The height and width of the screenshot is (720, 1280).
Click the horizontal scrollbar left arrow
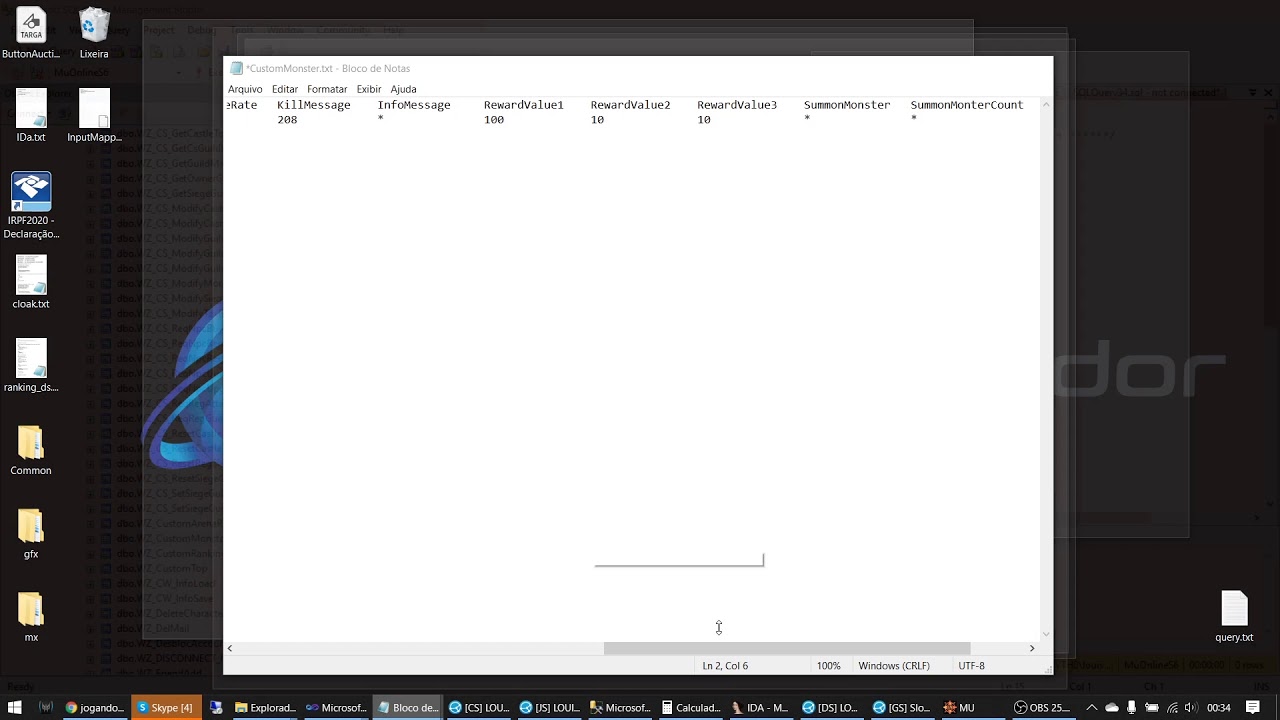230,648
